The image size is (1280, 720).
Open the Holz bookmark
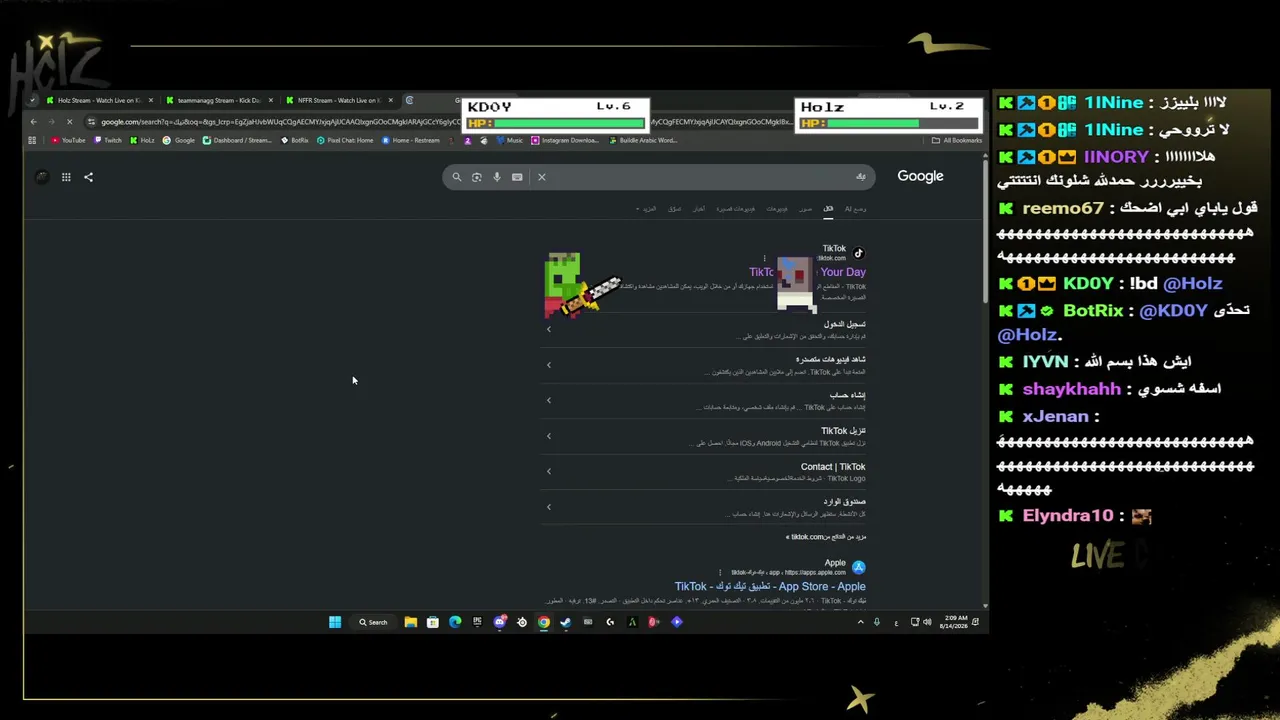(142, 140)
